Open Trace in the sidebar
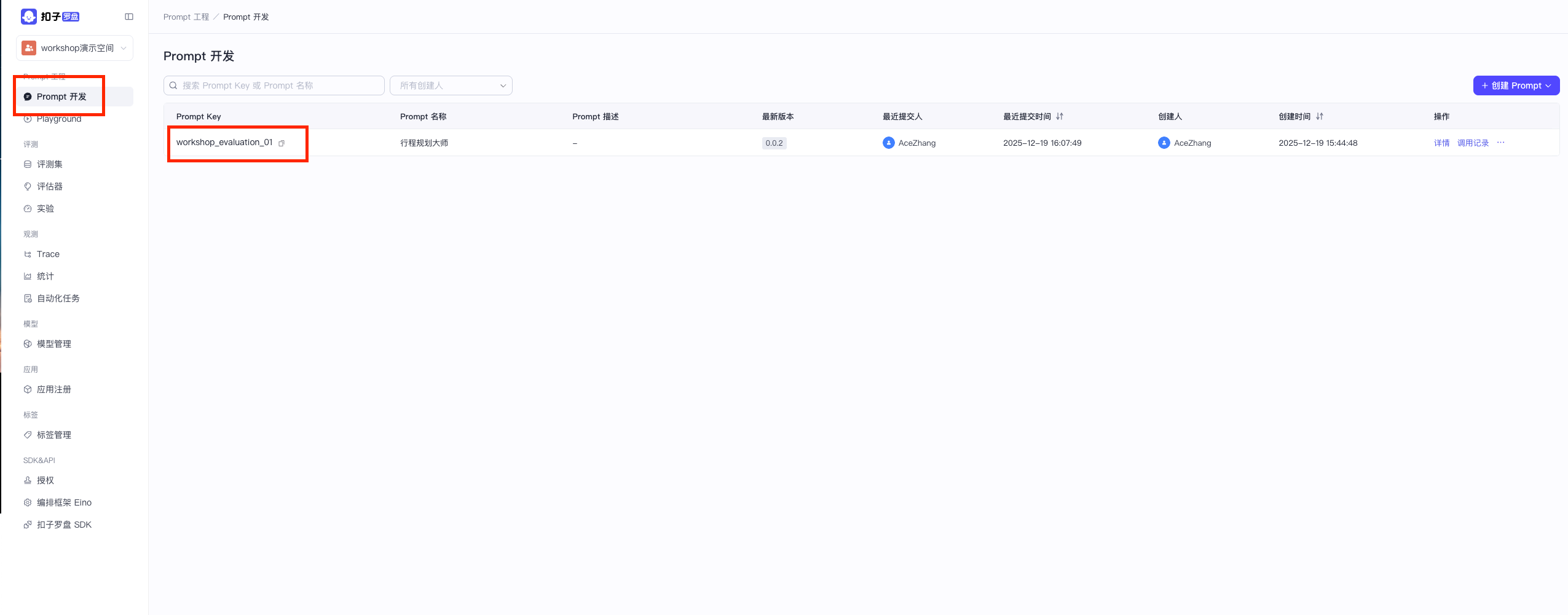1568x615 pixels. tap(48, 254)
